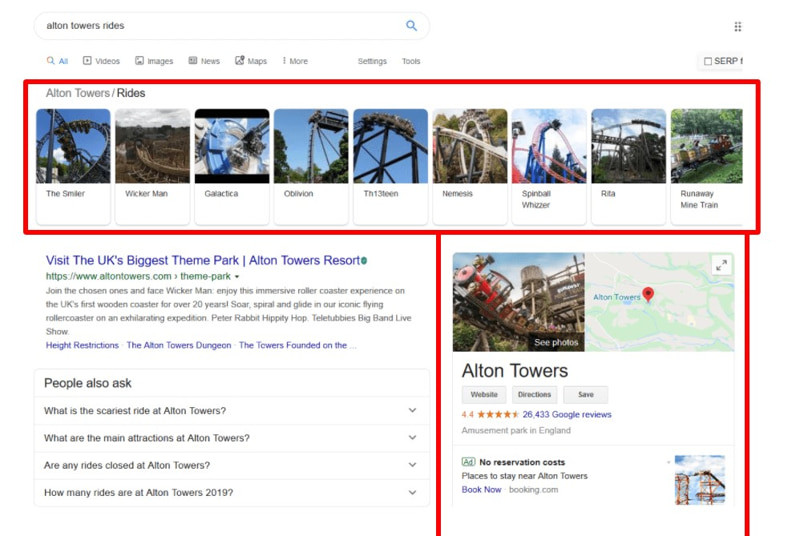Select the Oblivion ride card
This screenshot has height=536, width=800.
click(311, 166)
